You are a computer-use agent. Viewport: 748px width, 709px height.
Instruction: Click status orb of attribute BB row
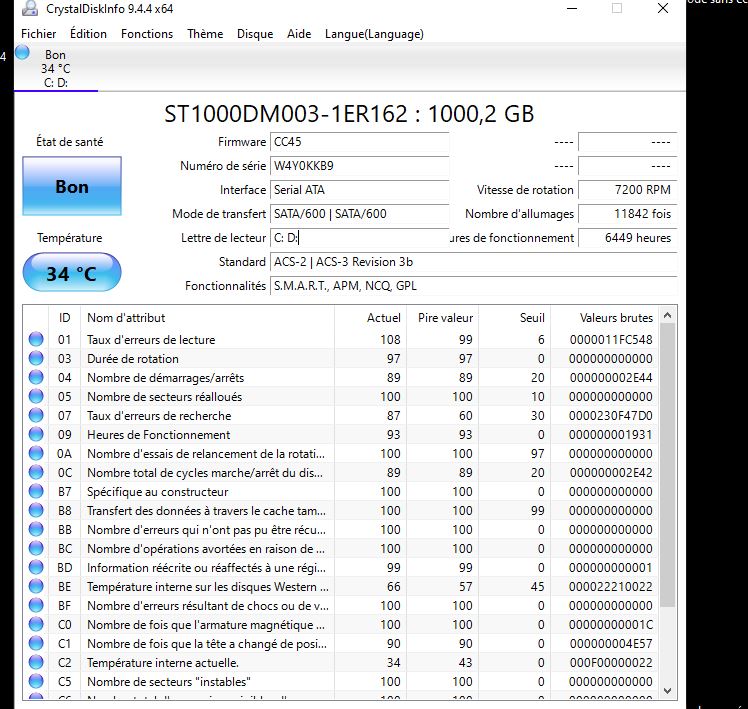tap(36, 529)
